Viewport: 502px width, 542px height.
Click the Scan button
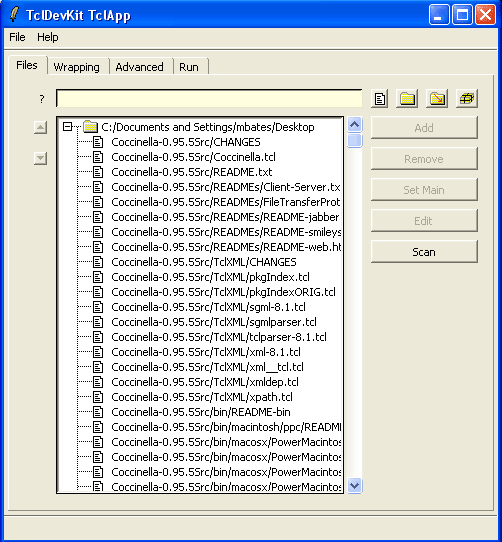(424, 252)
